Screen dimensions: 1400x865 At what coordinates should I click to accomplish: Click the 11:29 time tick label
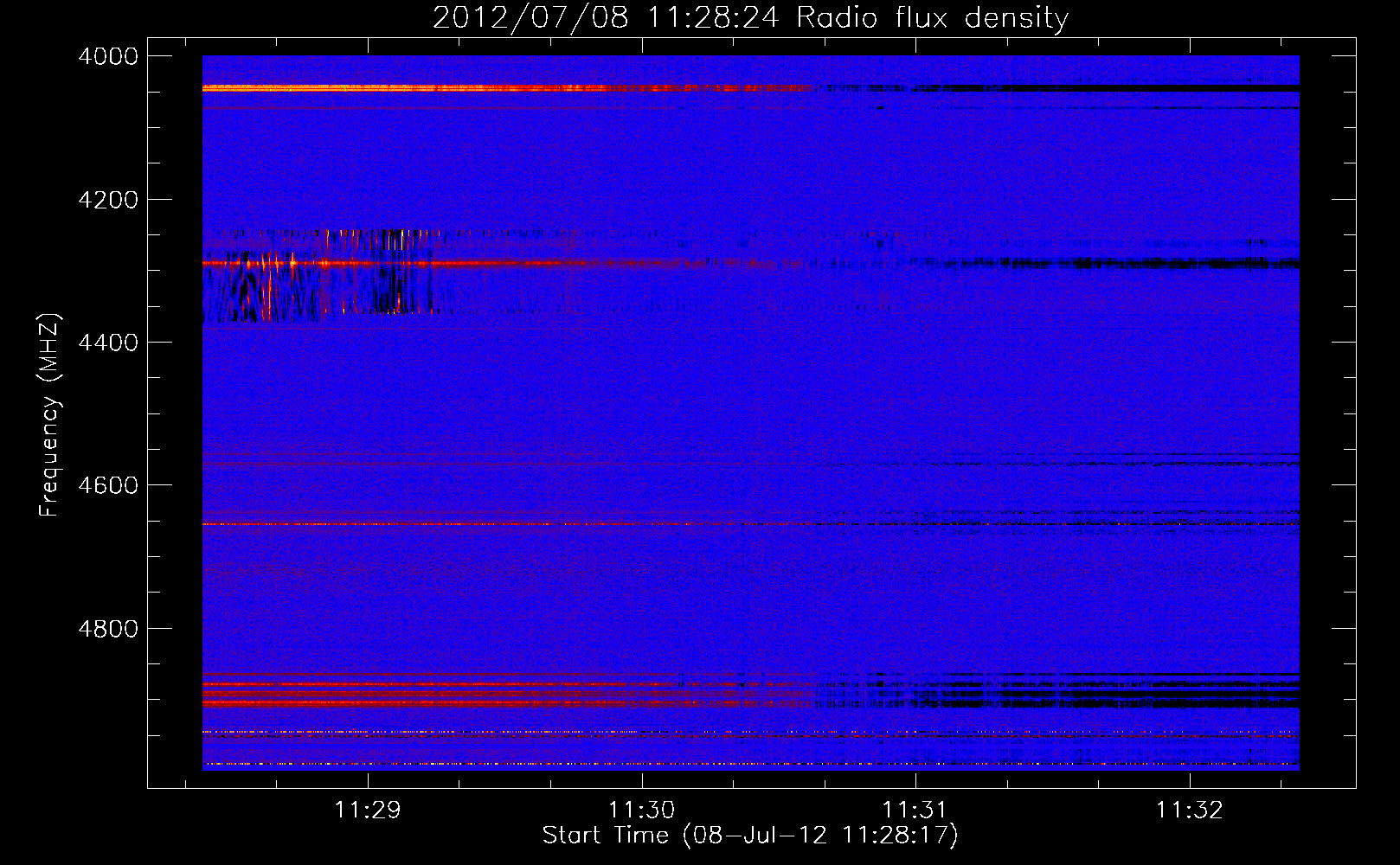tap(368, 810)
